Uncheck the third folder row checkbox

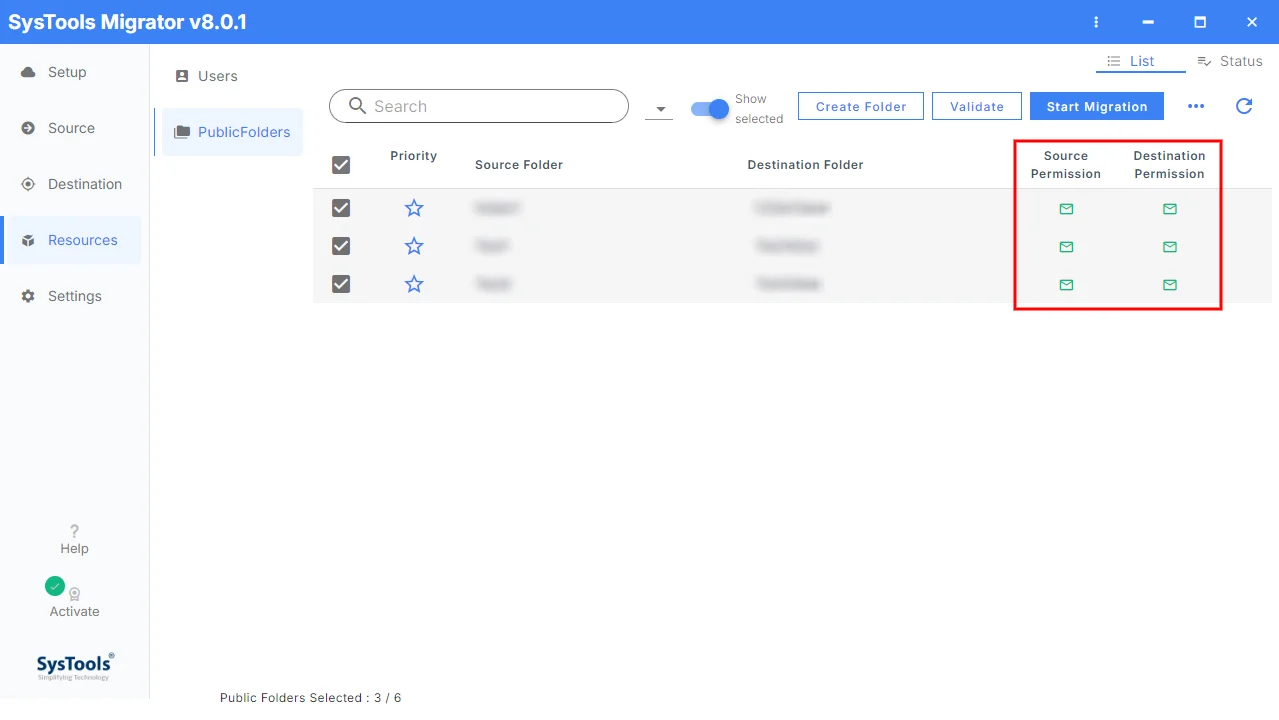(x=341, y=284)
